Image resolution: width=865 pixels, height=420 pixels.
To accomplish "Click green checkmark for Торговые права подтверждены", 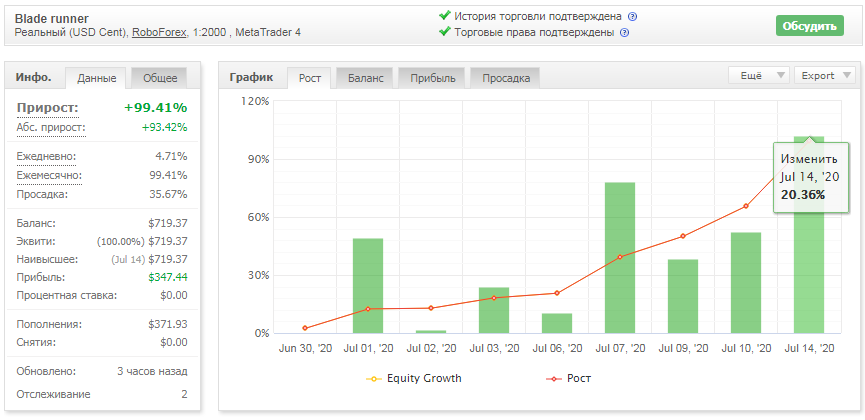I will point(445,31).
